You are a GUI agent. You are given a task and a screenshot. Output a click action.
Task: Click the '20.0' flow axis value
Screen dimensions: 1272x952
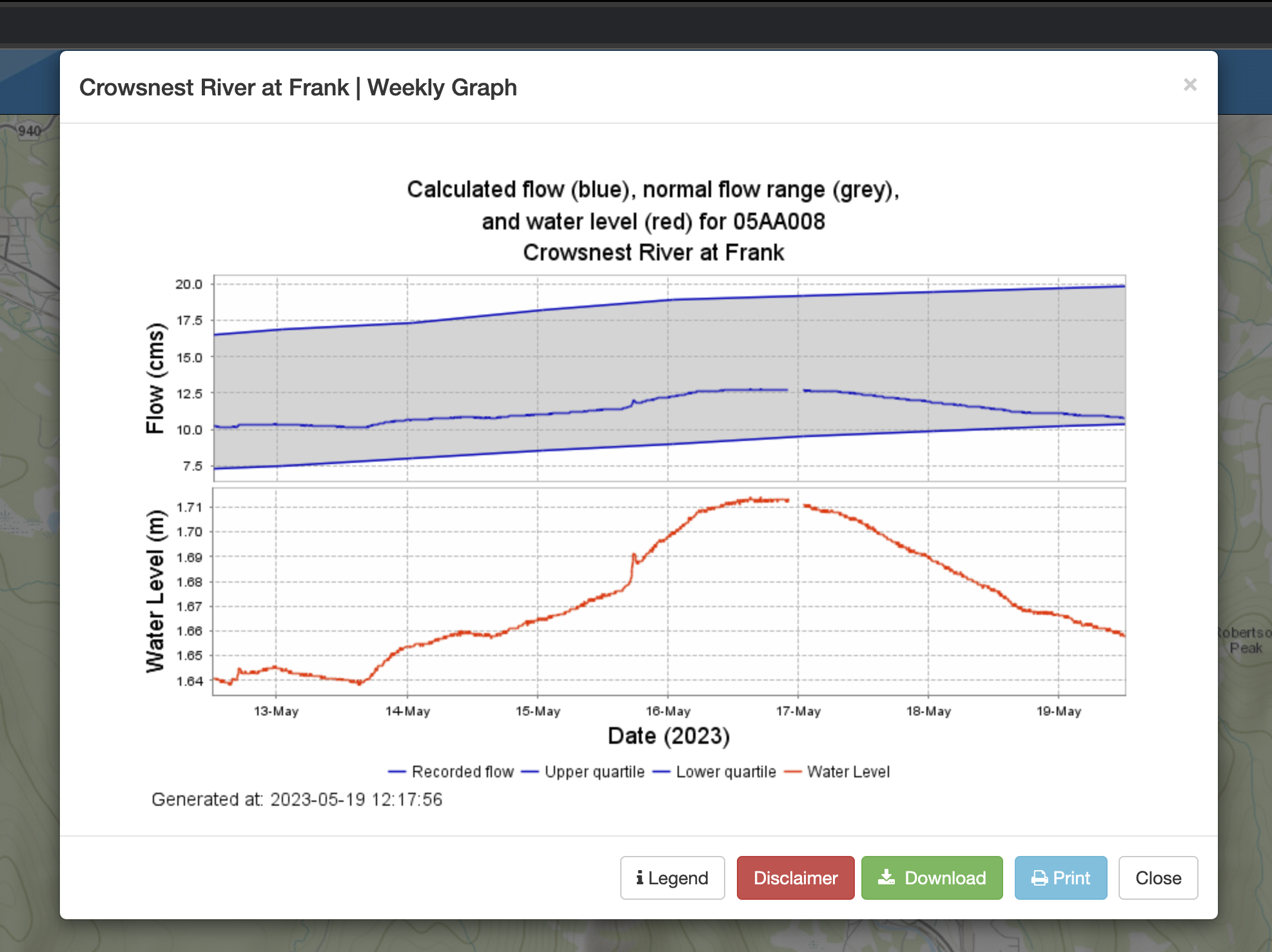pyautogui.click(x=189, y=284)
